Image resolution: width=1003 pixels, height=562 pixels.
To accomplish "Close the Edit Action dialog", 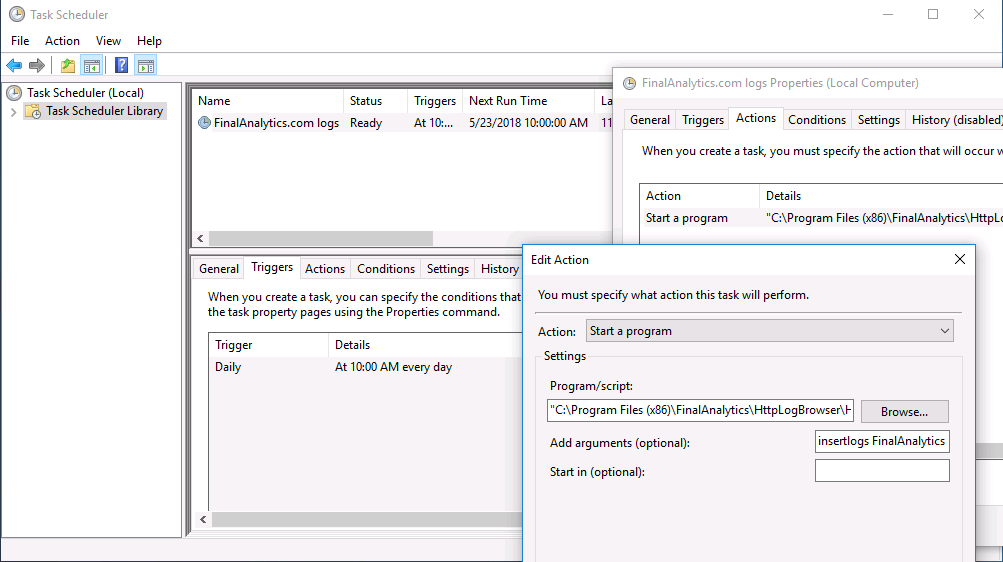I will coord(960,259).
